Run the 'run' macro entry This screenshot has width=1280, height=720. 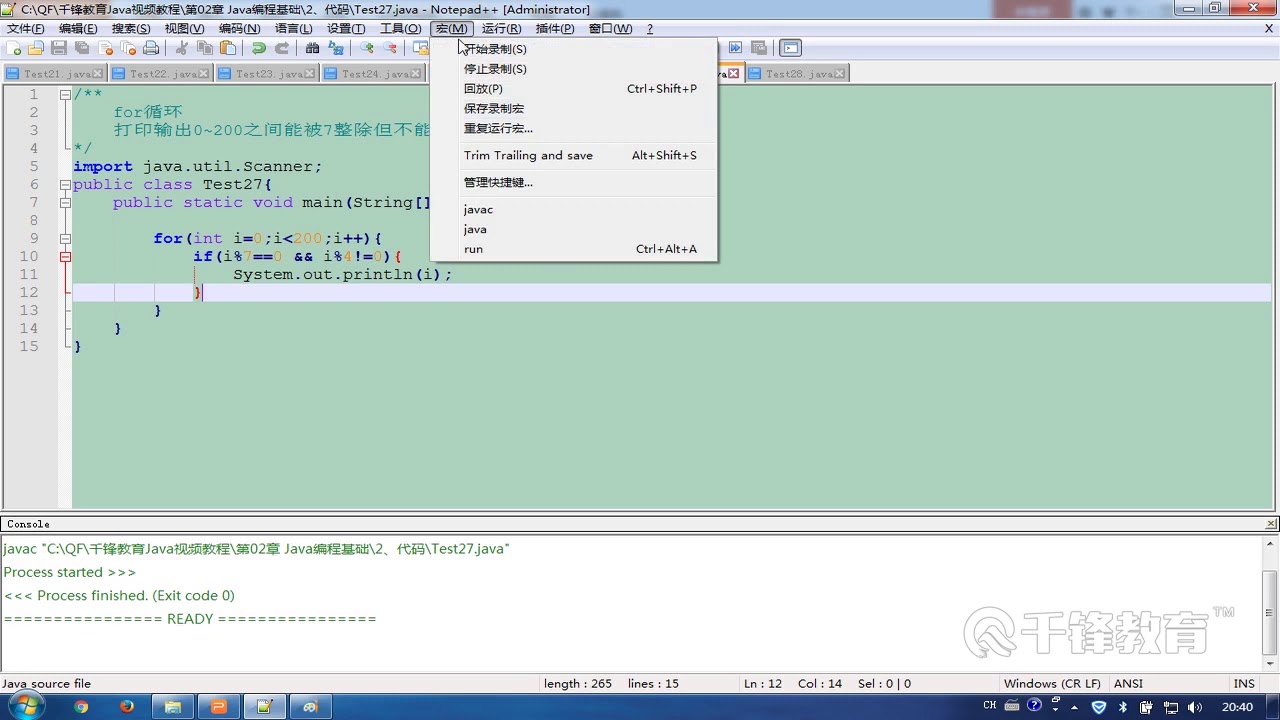574,249
